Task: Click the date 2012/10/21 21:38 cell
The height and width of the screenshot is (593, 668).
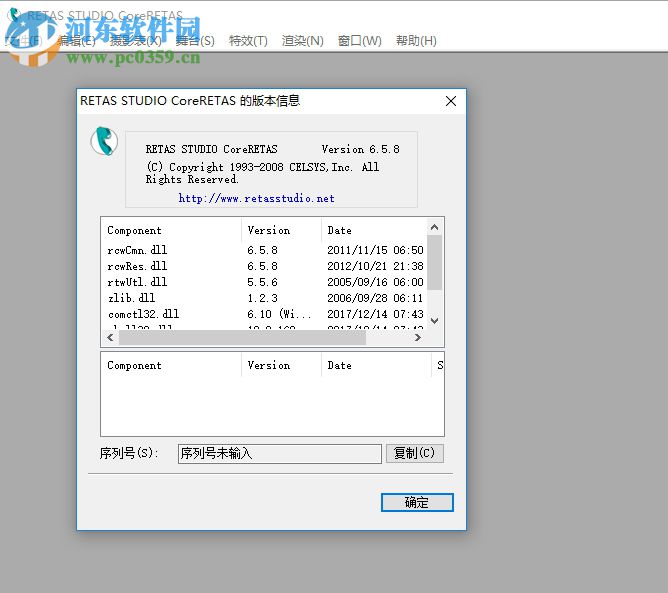Action: (x=375, y=266)
